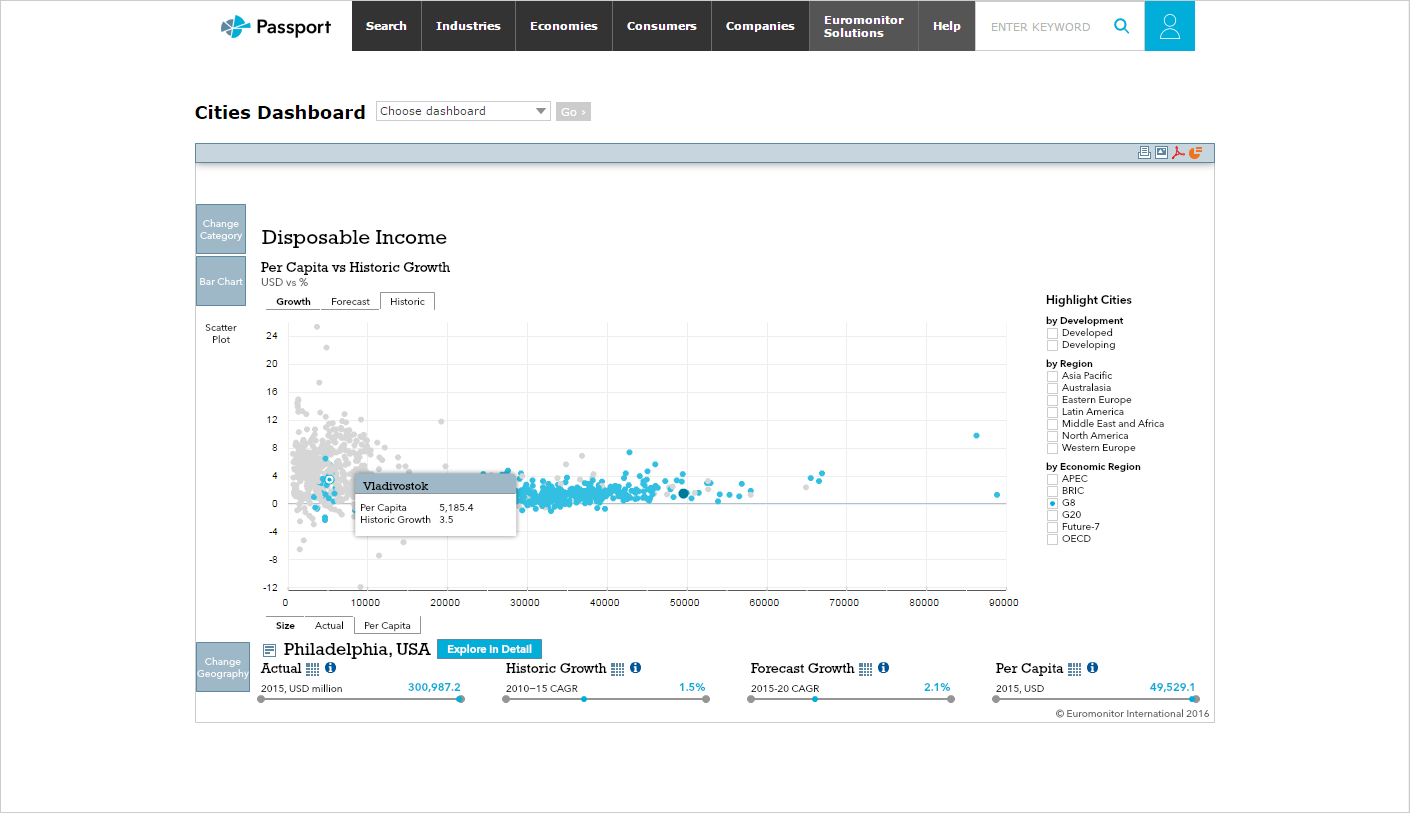Open the chart export icon at top right

point(1194,152)
